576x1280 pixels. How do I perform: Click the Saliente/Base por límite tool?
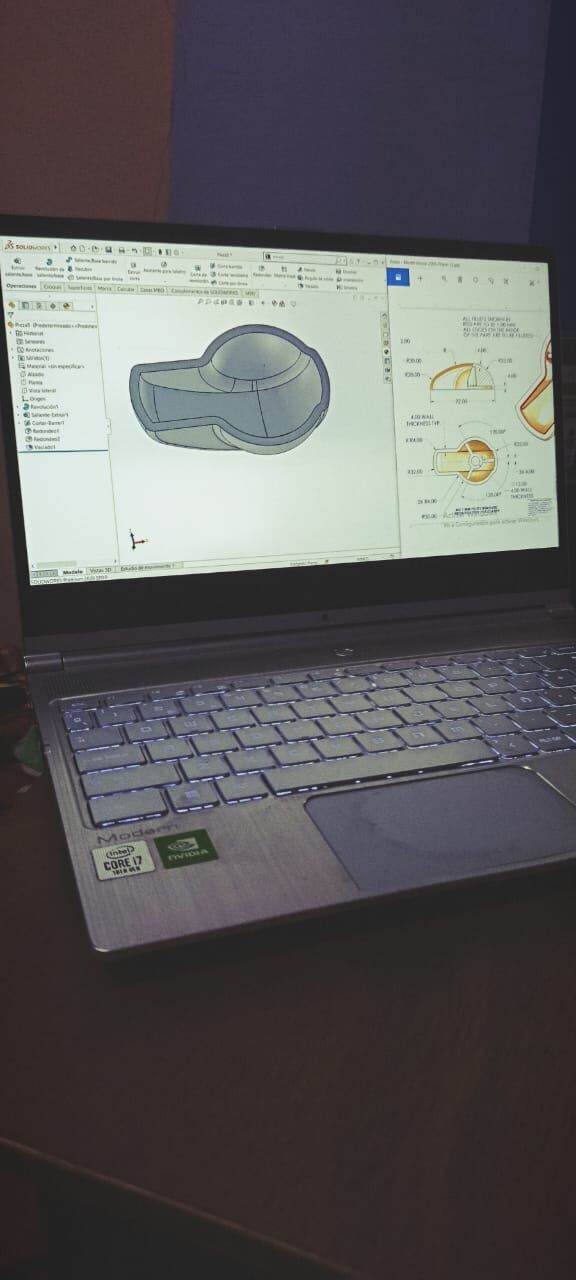click(94, 278)
